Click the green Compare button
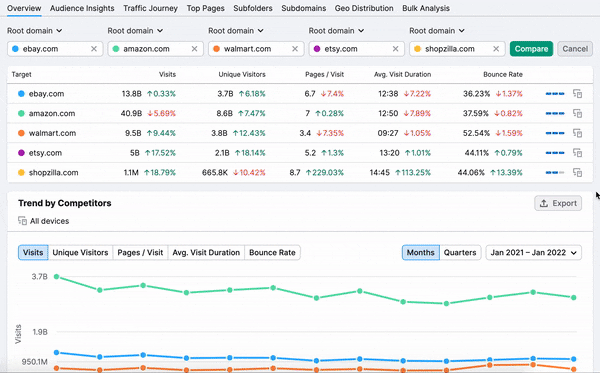Viewport: 600px width, 373px height. click(531, 49)
